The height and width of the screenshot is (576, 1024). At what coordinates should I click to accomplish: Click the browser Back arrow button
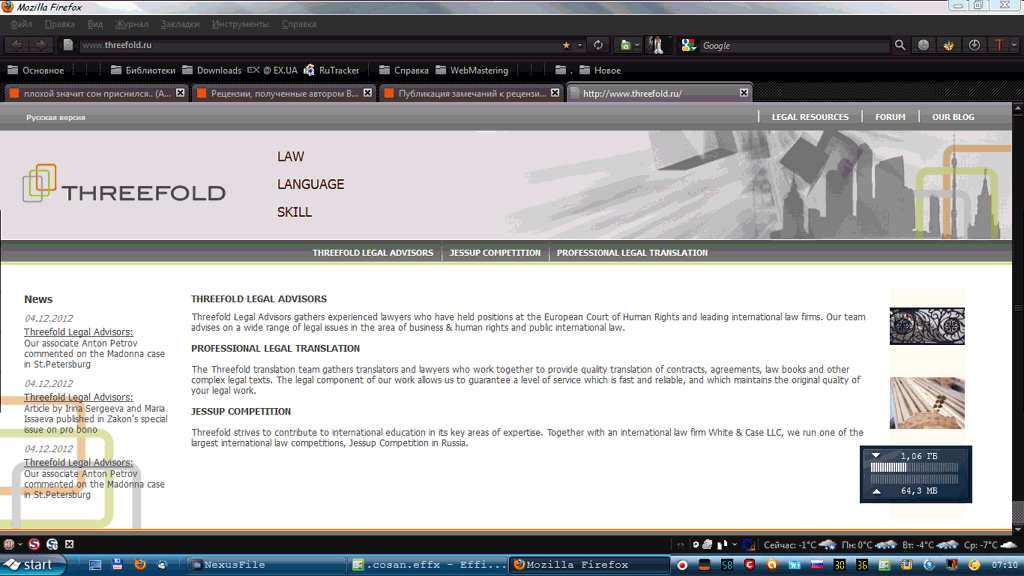point(17,45)
